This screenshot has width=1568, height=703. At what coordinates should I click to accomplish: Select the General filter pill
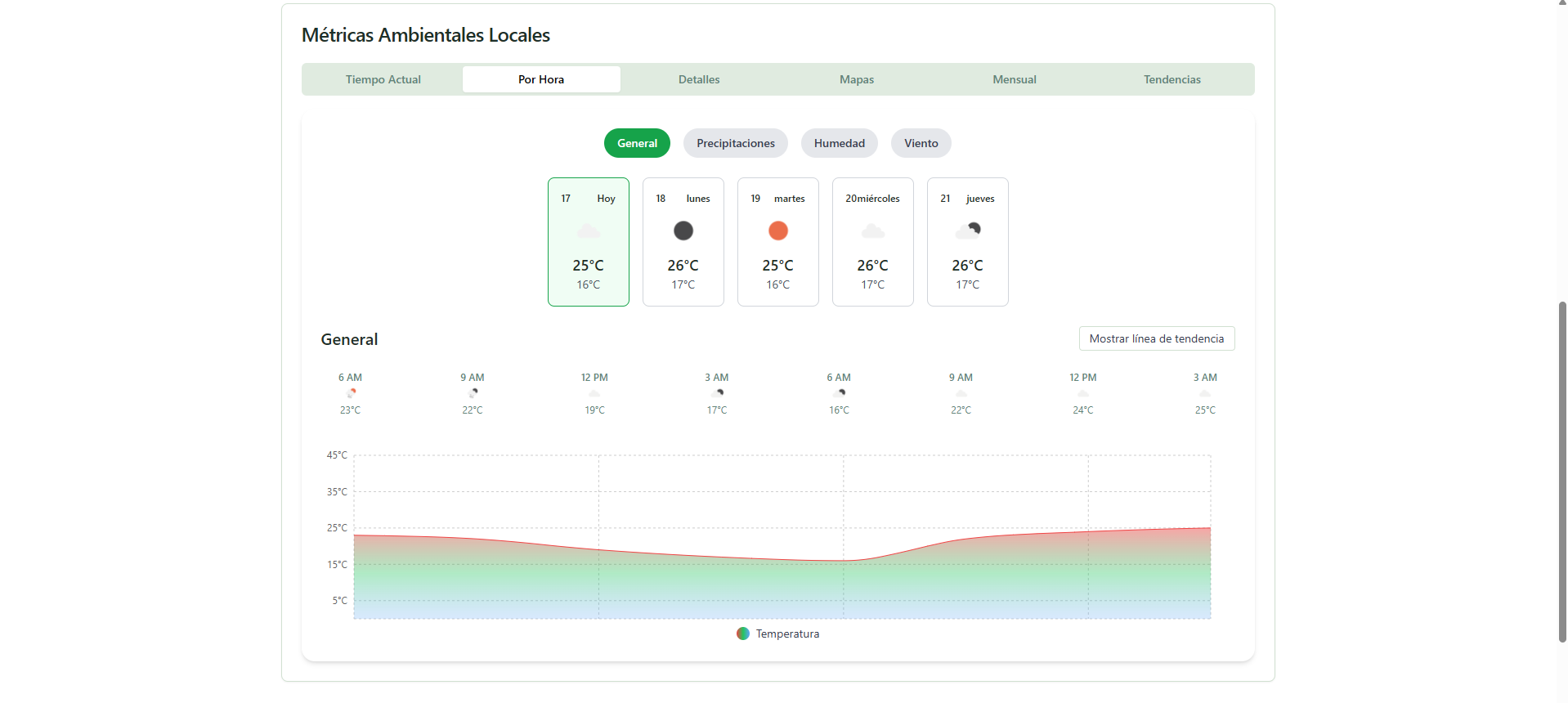pos(637,143)
